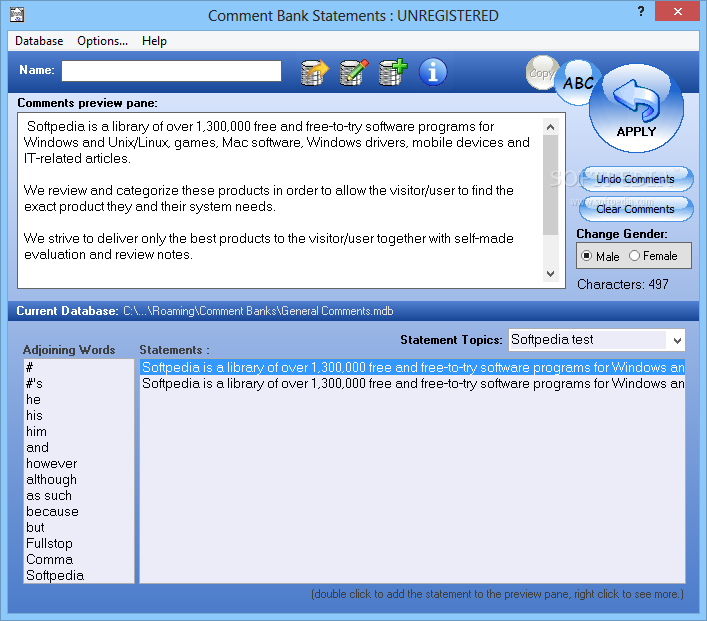Select adjoining word 'however'
This screenshot has width=707, height=621.
tap(79, 464)
